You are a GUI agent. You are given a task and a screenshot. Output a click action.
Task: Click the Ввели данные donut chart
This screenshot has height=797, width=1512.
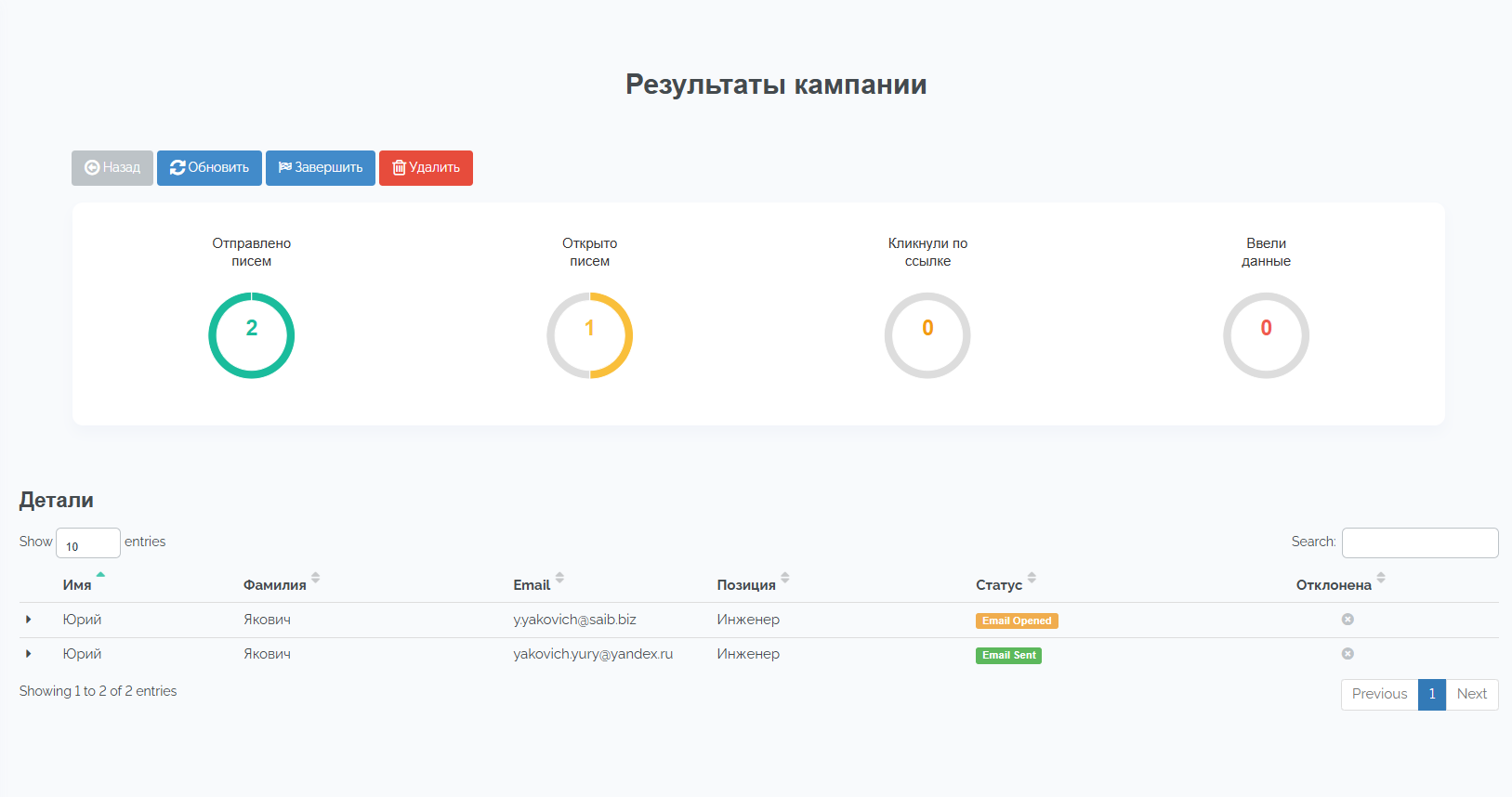(1266, 335)
